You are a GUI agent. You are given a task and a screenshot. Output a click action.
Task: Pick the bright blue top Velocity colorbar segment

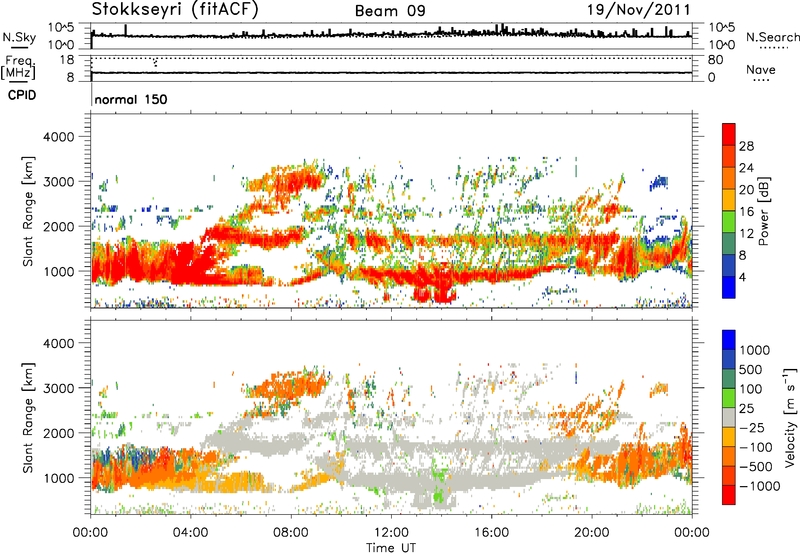729,340
